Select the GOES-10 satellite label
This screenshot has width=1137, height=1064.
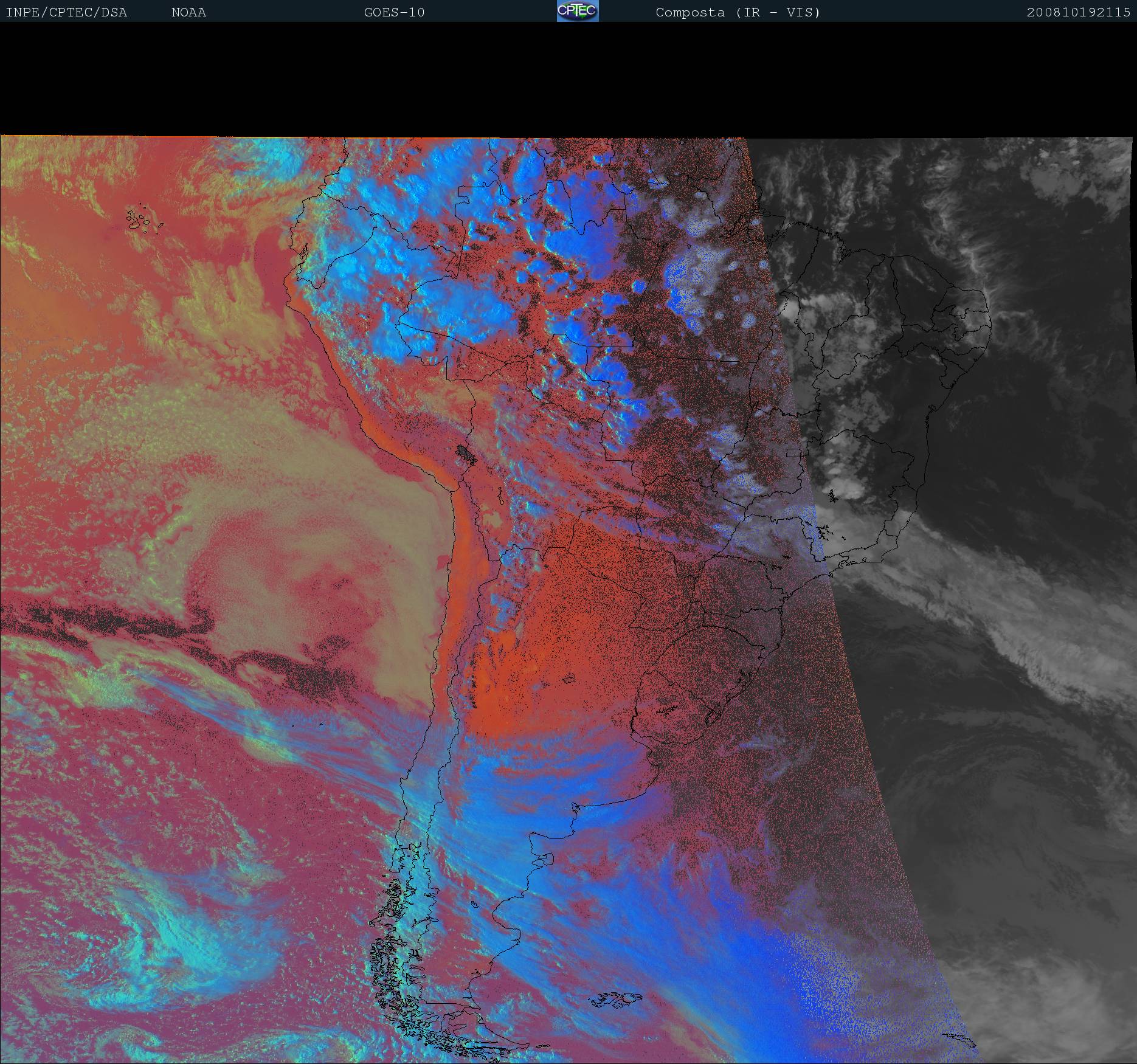click(x=394, y=13)
